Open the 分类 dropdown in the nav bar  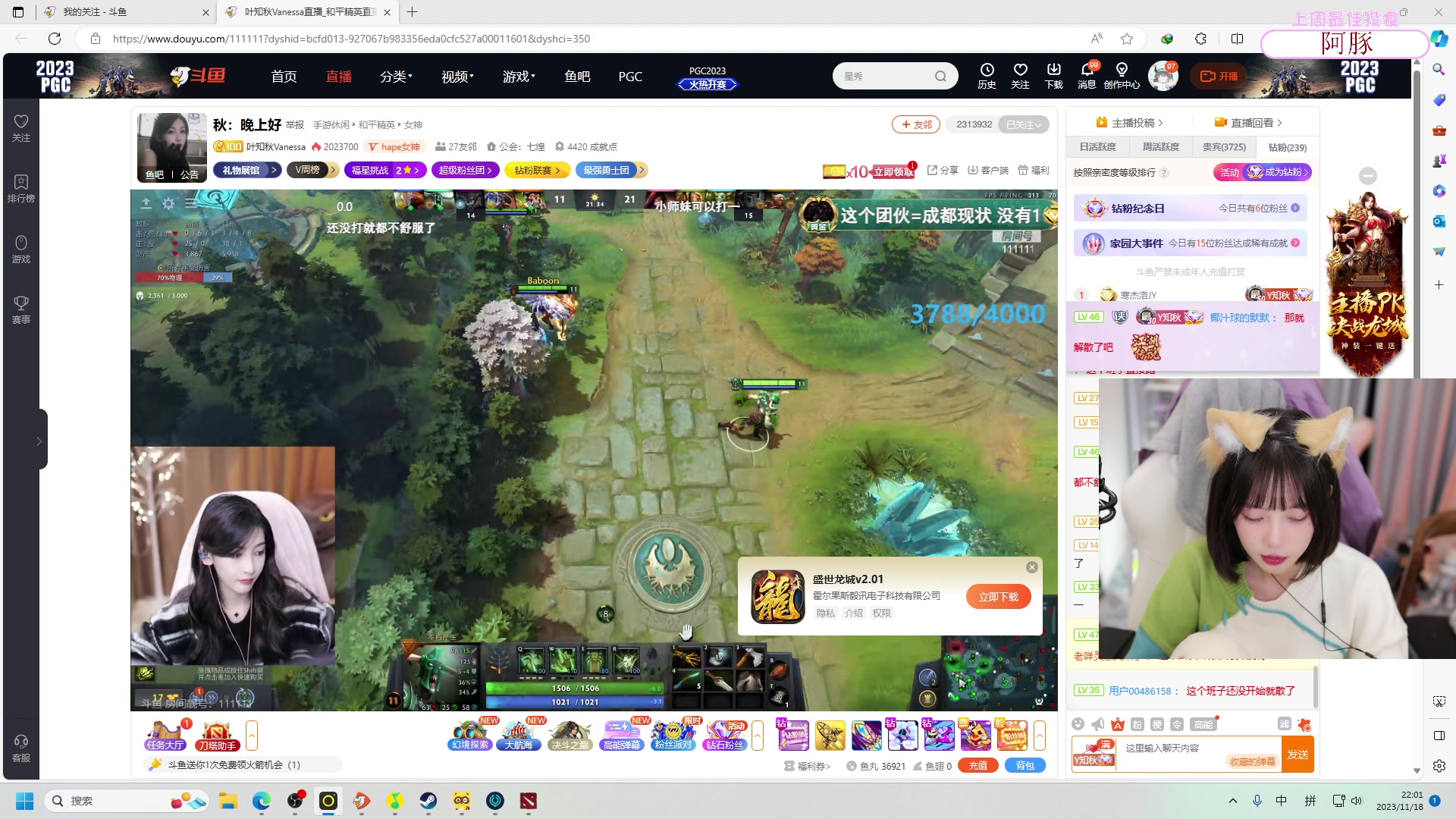396,76
